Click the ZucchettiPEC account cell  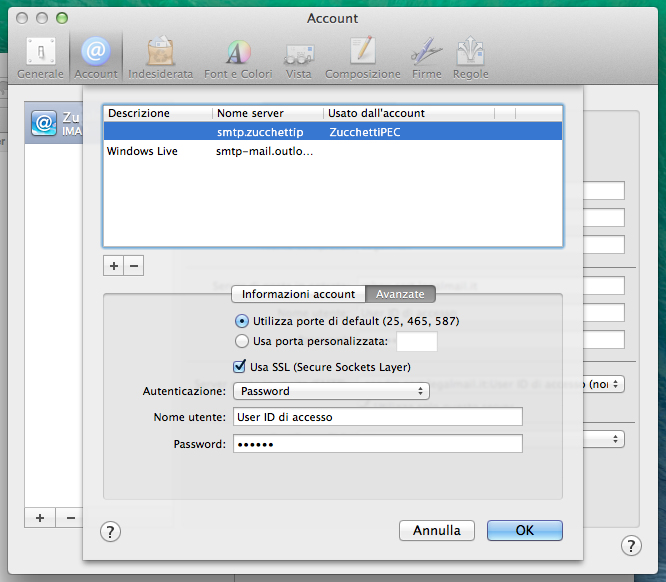[x=365, y=132]
